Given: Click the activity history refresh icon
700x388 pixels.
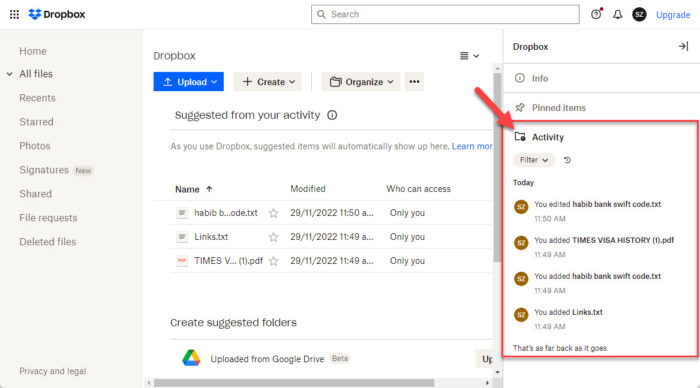Looking at the screenshot, I should coord(567,160).
